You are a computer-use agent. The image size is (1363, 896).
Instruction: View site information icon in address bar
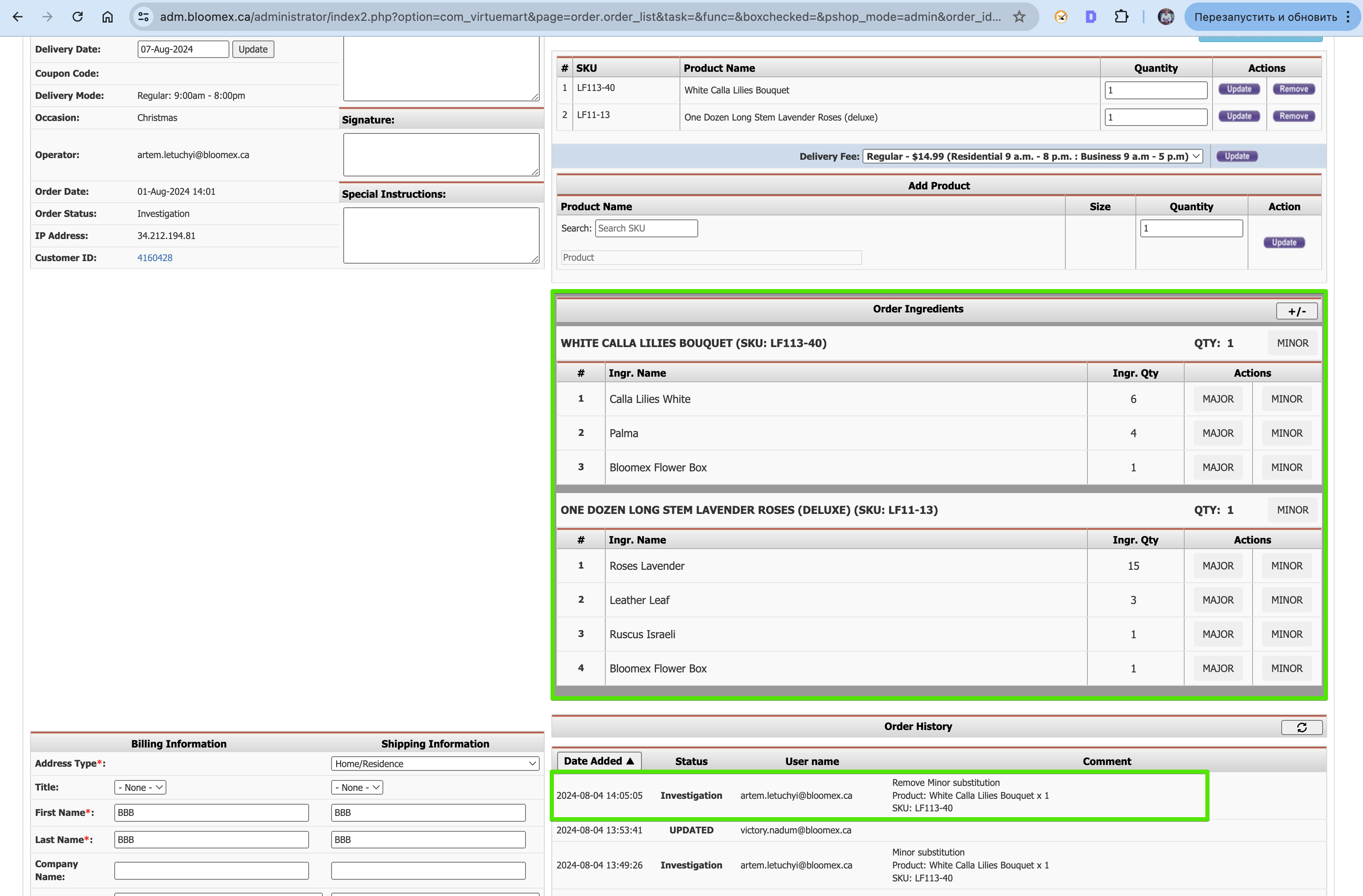click(x=144, y=17)
